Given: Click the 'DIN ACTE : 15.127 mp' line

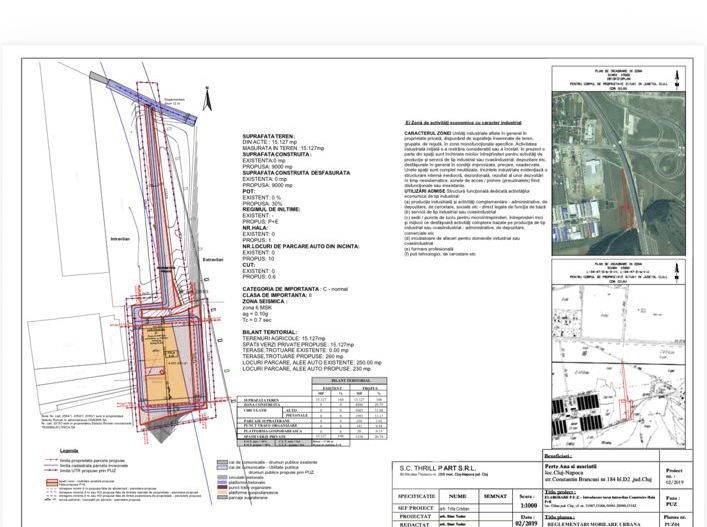Looking at the screenshot, I should (x=270, y=142).
